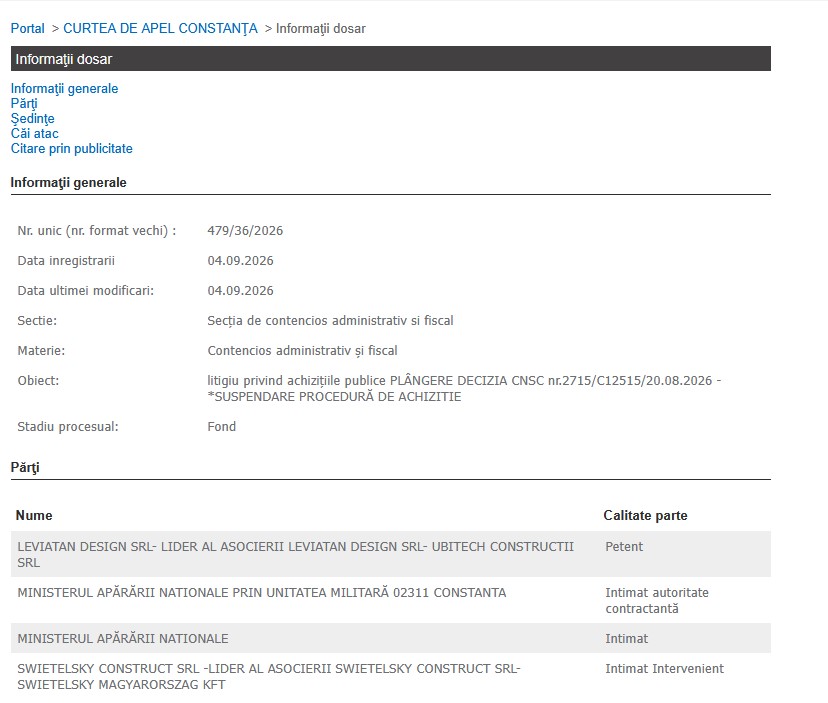This screenshot has width=828, height=703.
Task: Go to CURTEA DE APEL CONSTANȚA breadcrumb
Action: [x=161, y=29]
